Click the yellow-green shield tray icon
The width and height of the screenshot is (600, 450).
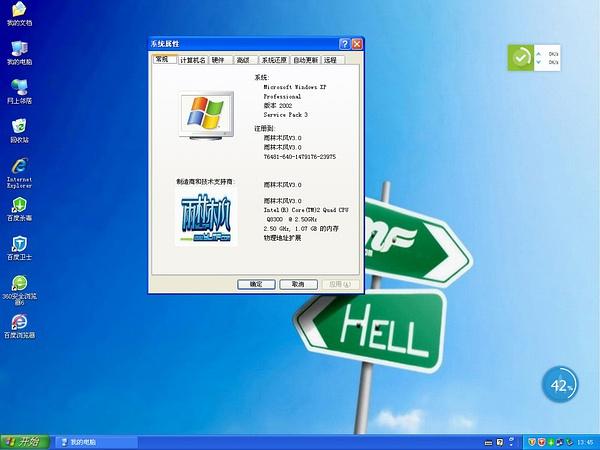tap(532, 442)
